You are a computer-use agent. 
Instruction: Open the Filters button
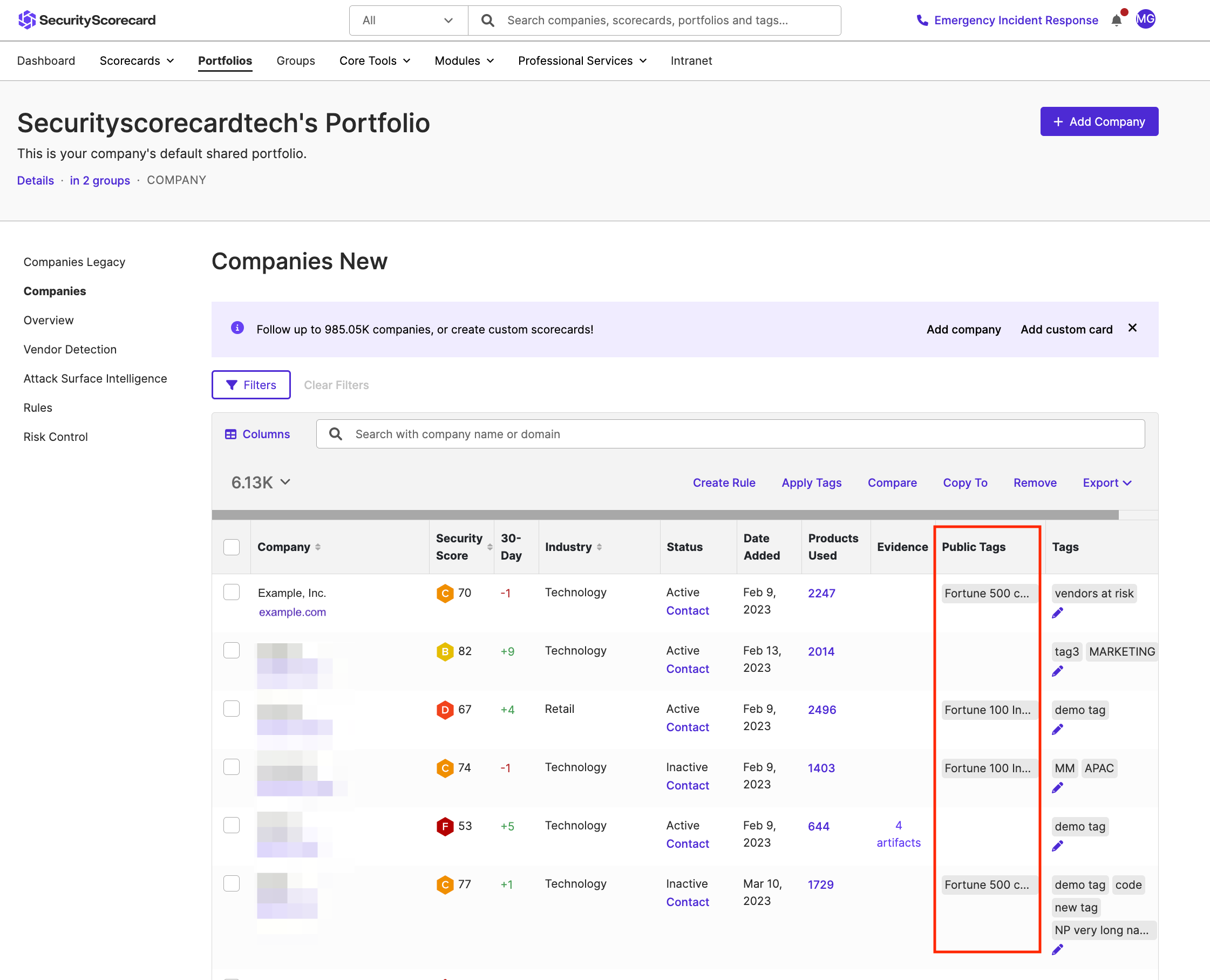click(x=251, y=385)
